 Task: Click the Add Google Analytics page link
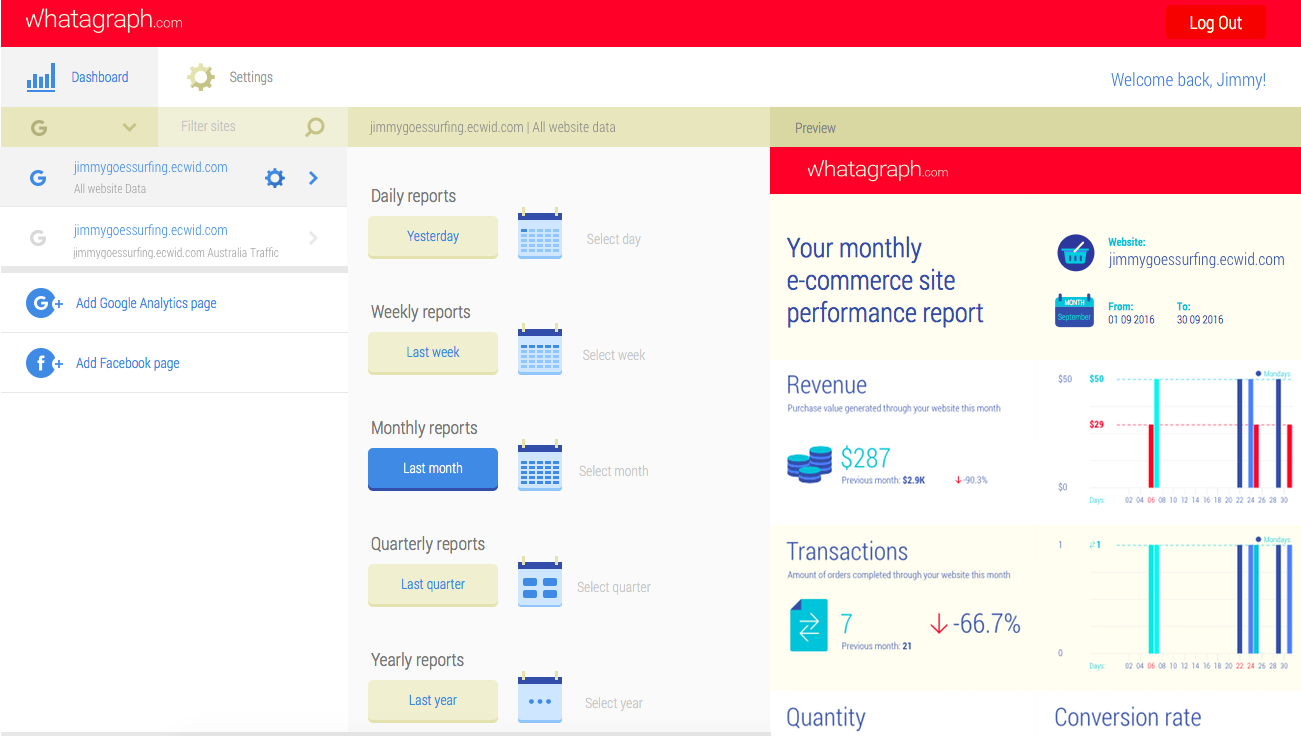146,303
